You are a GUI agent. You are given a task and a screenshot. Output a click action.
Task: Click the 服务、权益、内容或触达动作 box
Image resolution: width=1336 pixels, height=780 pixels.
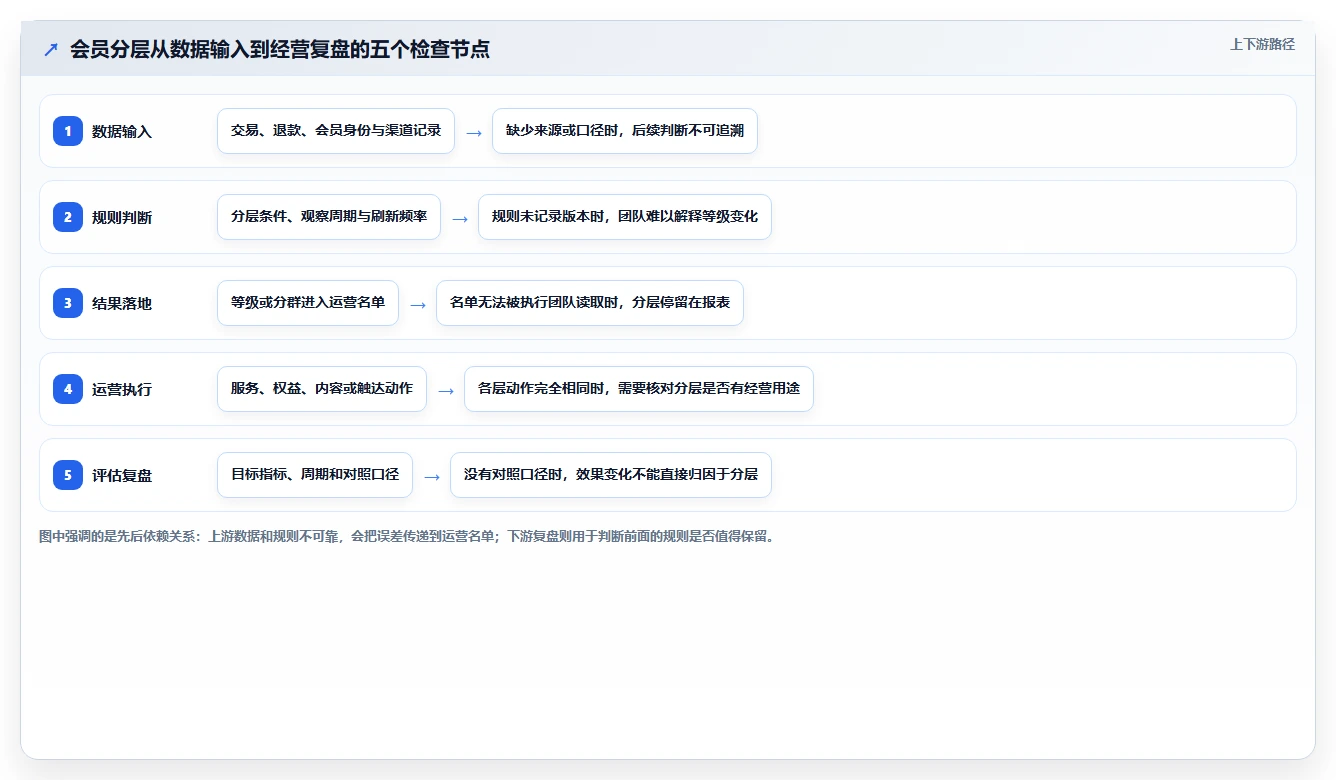[x=322, y=389]
